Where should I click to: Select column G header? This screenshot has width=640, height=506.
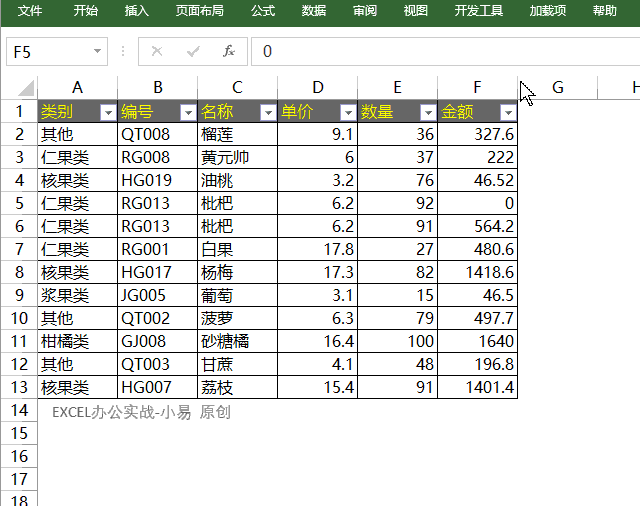click(558, 87)
